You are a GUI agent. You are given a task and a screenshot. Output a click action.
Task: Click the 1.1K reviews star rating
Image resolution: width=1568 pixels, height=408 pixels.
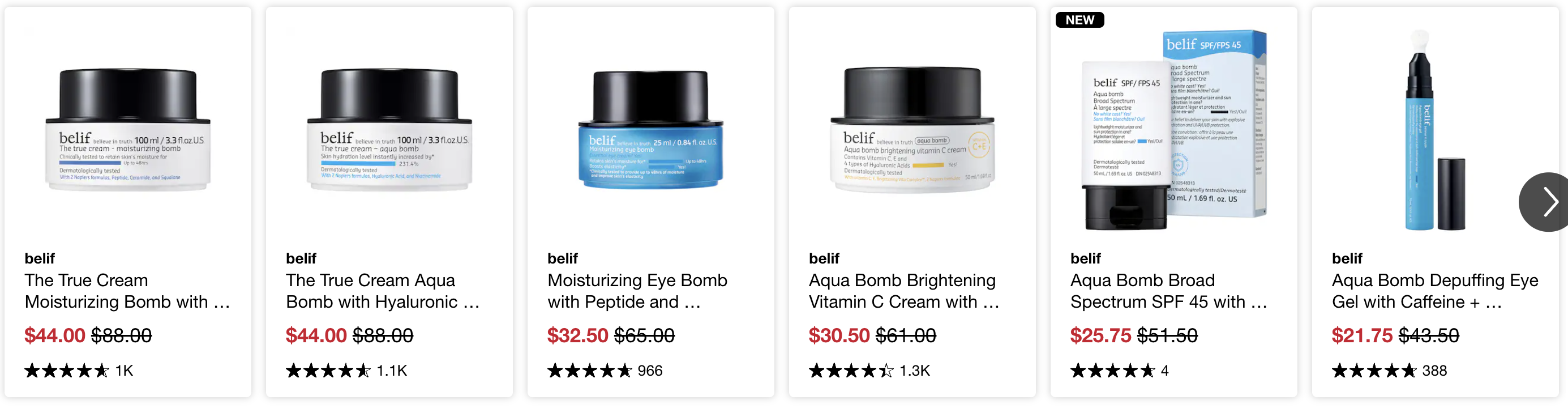346,370
